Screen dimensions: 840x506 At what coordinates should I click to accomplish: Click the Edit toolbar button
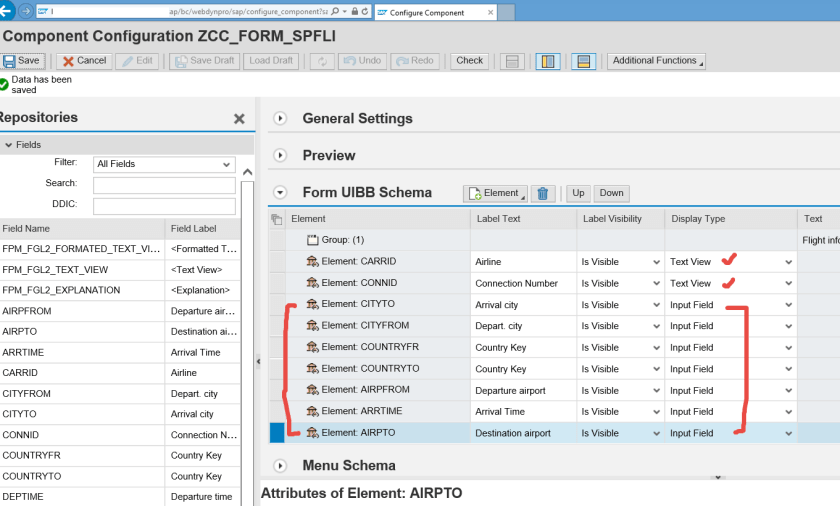coord(137,61)
